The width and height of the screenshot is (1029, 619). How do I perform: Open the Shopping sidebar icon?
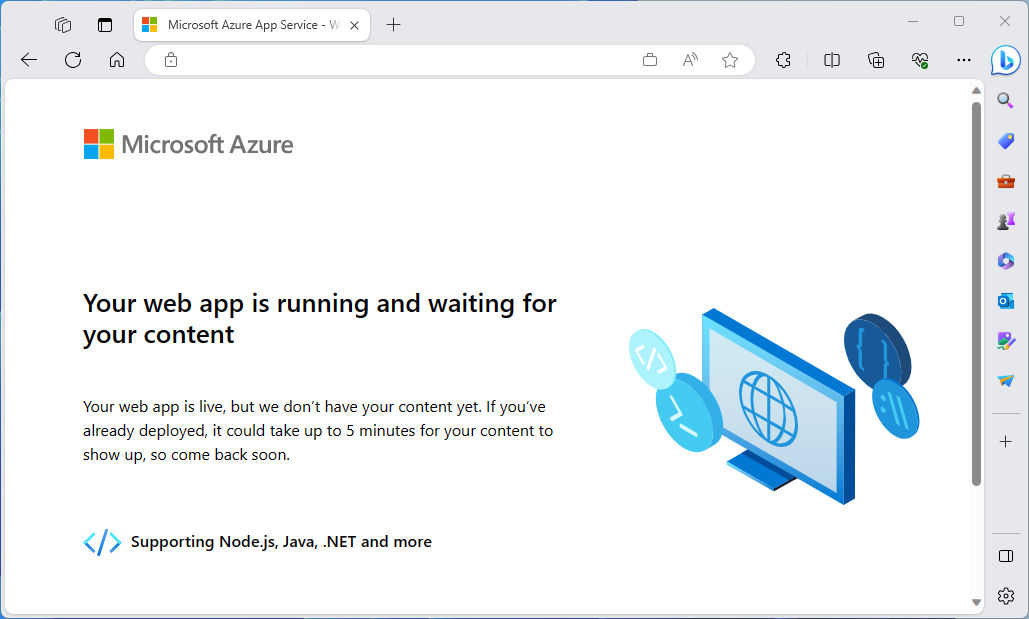point(1005,140)
